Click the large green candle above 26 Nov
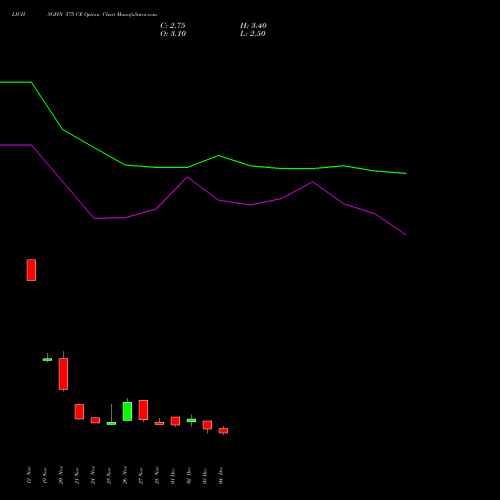 click(127, 411)
